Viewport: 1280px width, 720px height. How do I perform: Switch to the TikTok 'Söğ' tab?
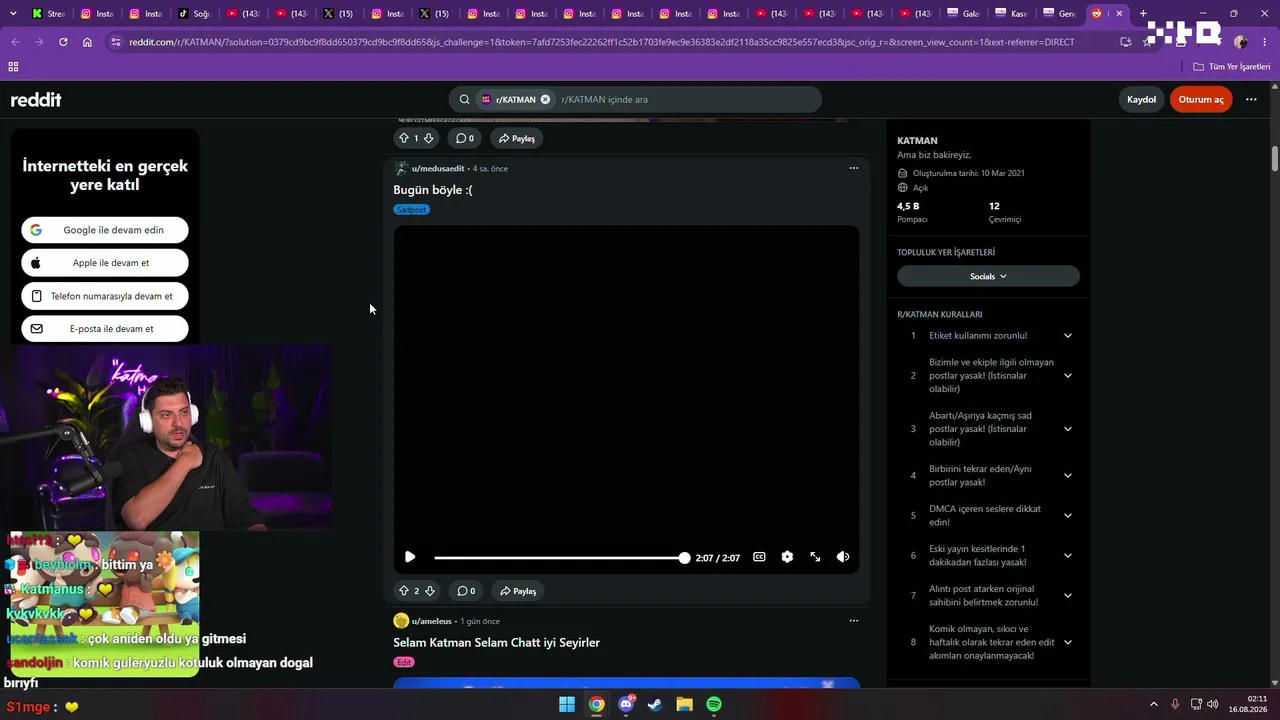(x=194, y=14)
